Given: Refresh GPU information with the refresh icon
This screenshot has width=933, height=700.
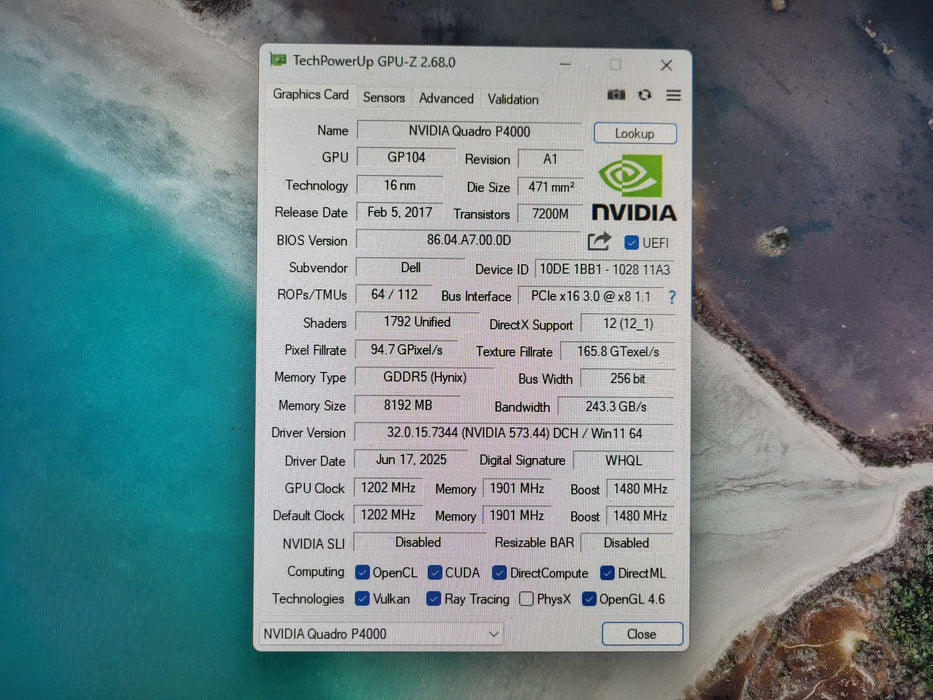Looking at the screenshot, I should tap(645, 94).
